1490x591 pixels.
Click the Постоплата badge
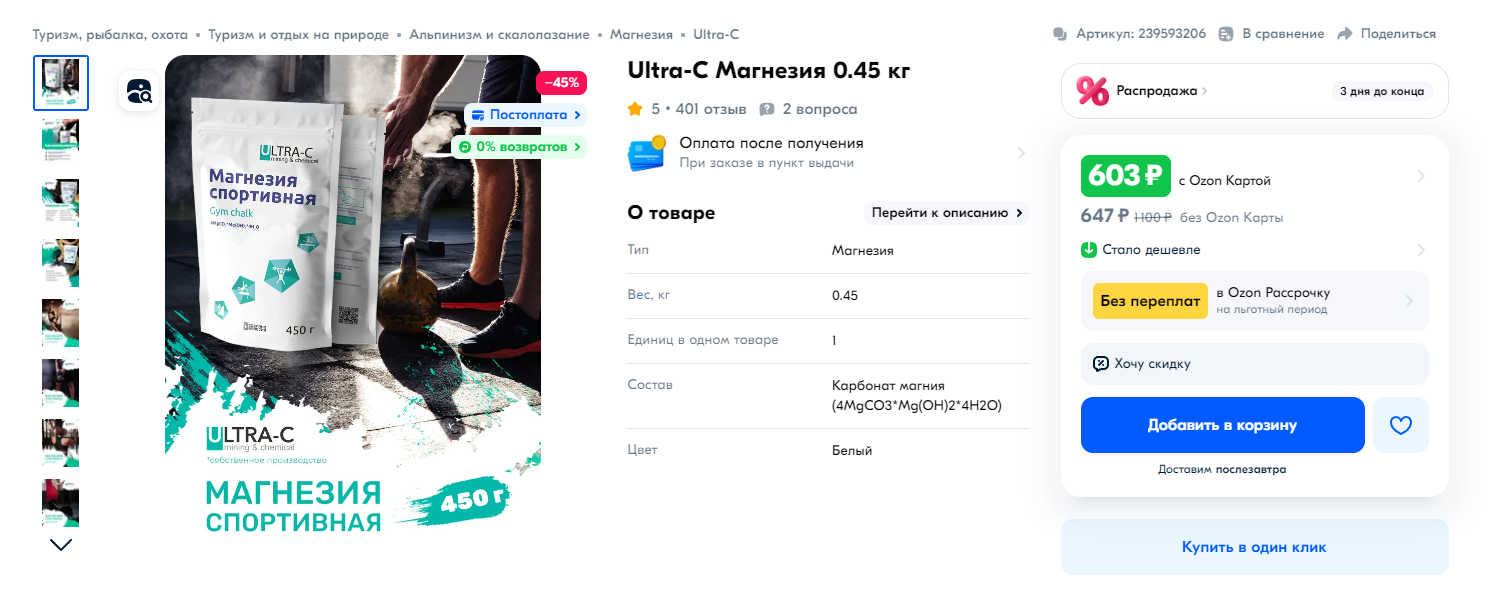525,115
